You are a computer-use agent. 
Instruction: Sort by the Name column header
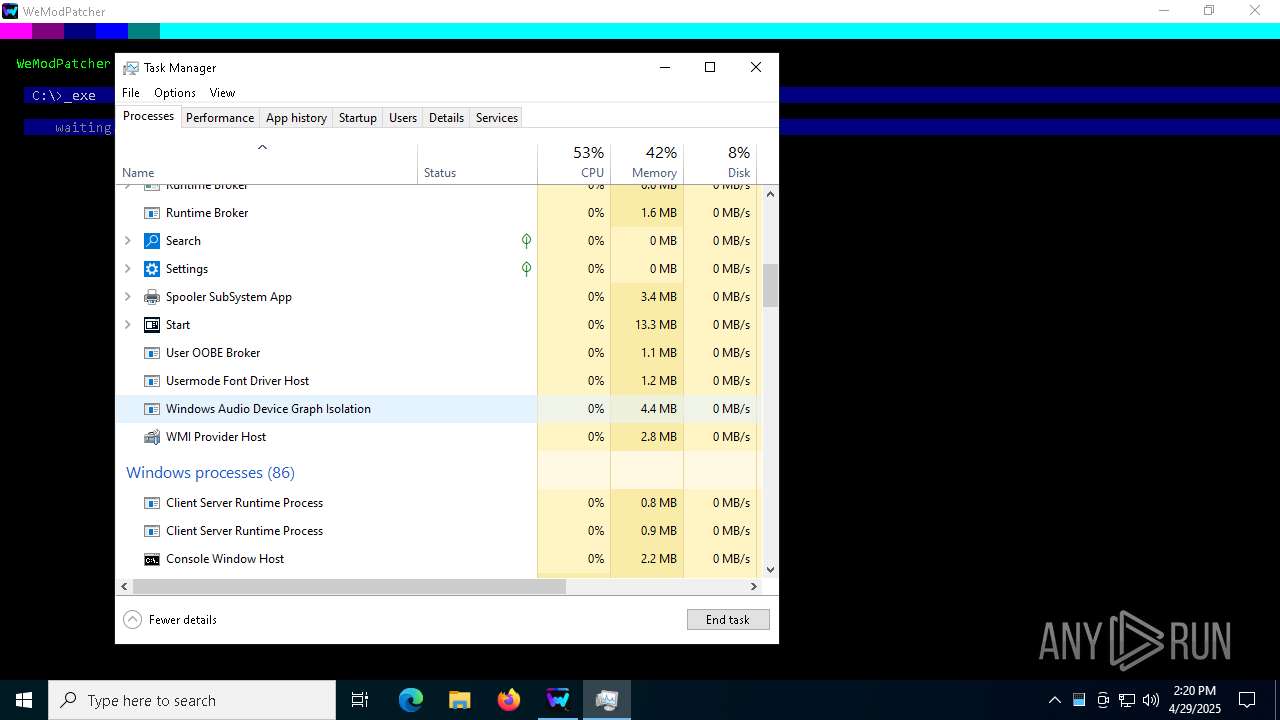coord(267,164)
